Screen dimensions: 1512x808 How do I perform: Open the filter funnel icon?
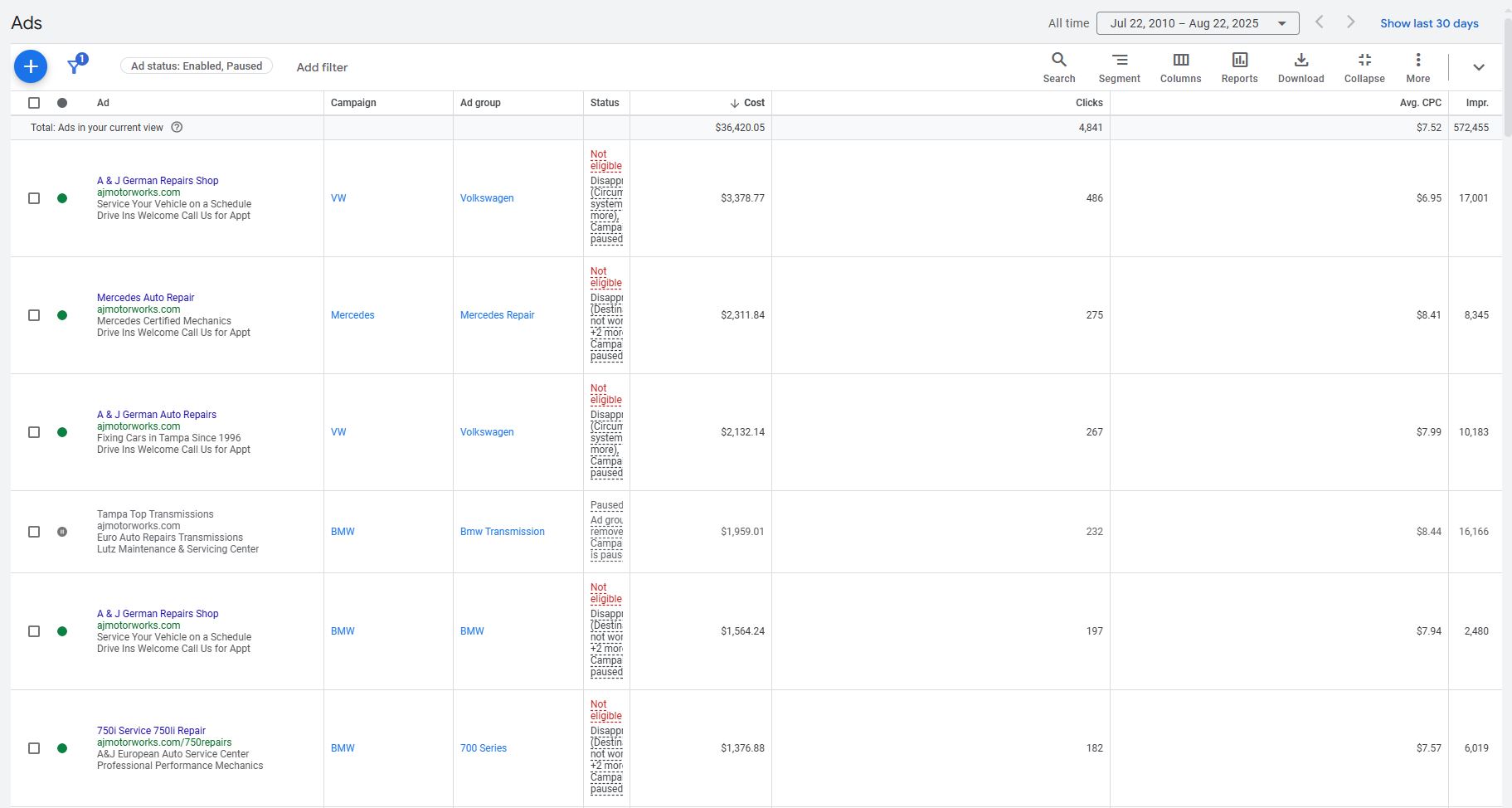[x=75, y=66]
